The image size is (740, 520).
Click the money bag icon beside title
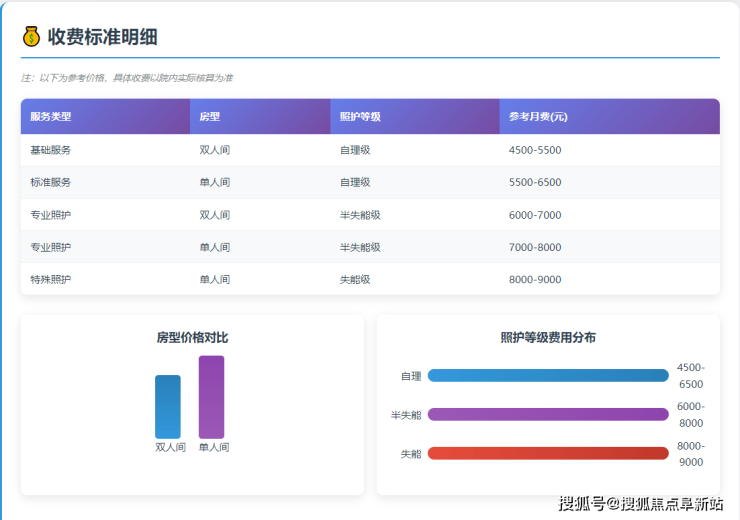[x=31, y=37]
